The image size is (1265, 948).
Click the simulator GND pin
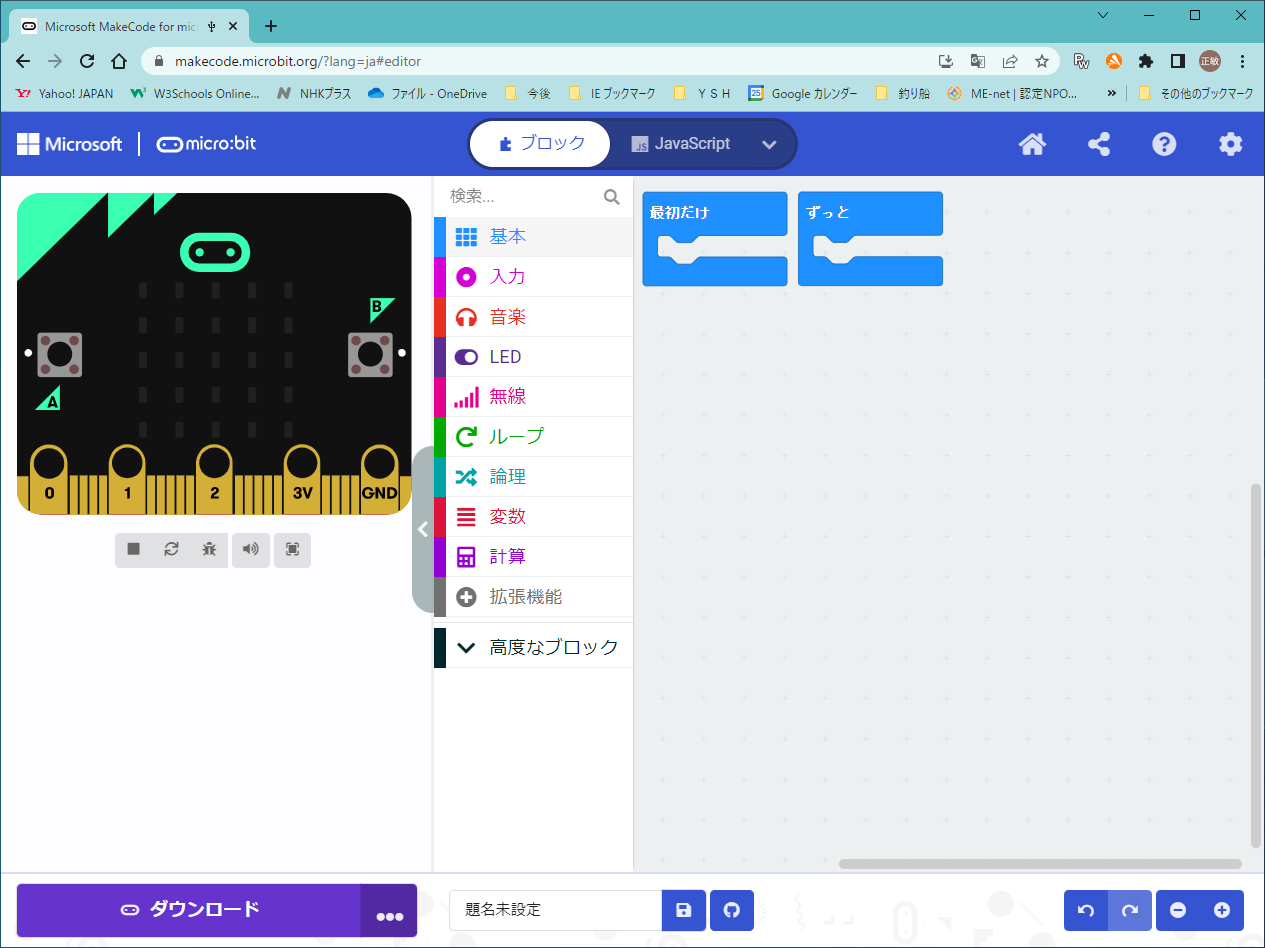[380, 478]
